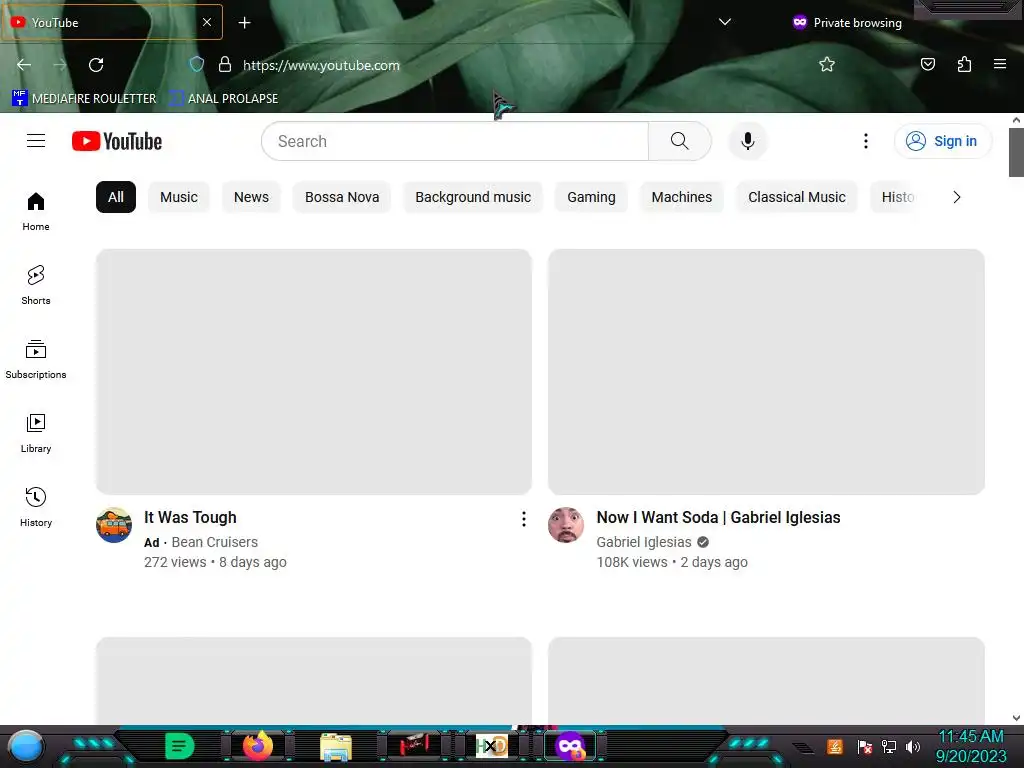
Task: Open HxD editor from taskbar
Action: 492,746
